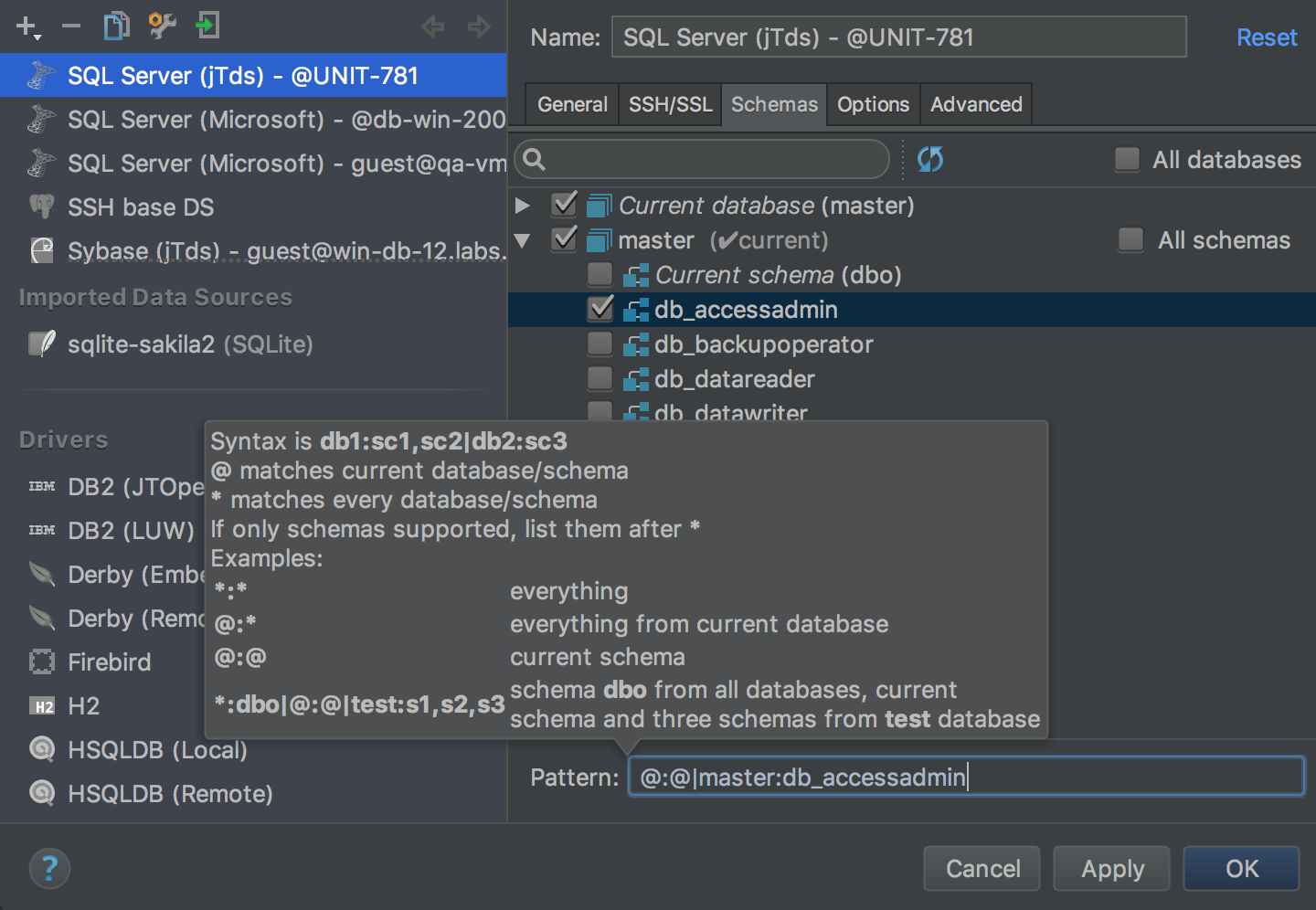Image resolution: width=1316 pixels, height=910 pixels.
Task: Click the import data sources icon
Action: point(207,26)
